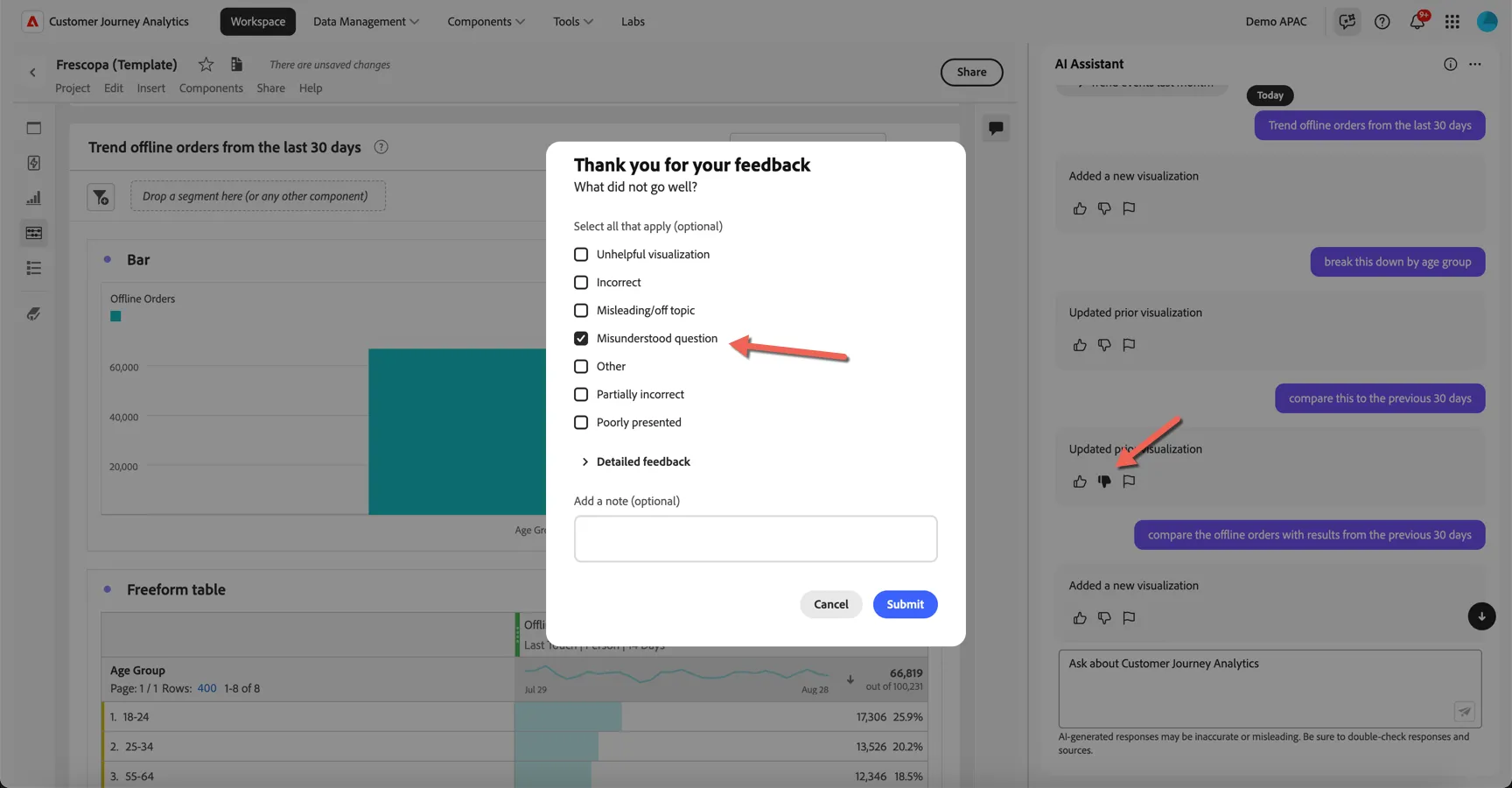Viewport: 1512px width, 788px height.
Task: Click the Offline Orders teal legend swatch
Action: [115, 316]
